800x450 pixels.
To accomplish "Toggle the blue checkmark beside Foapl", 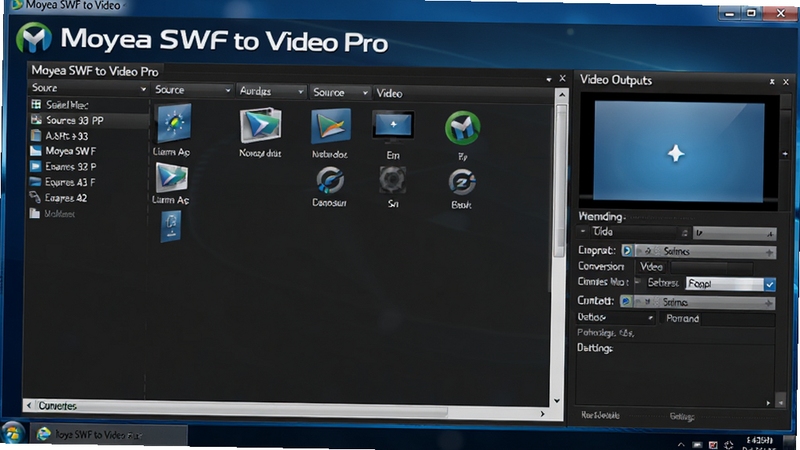I will 769,284.
